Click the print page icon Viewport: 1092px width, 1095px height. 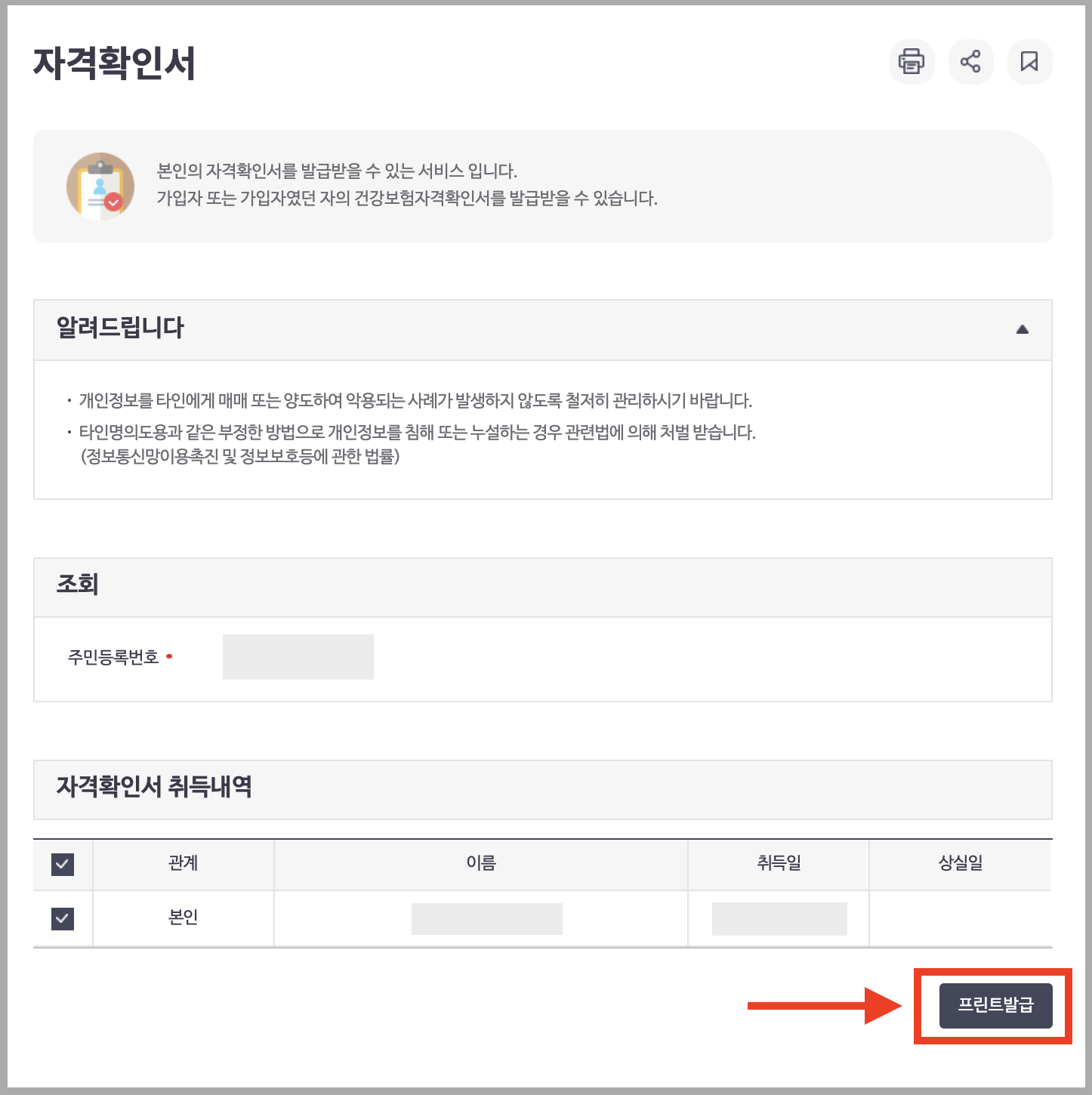[912, 61]
